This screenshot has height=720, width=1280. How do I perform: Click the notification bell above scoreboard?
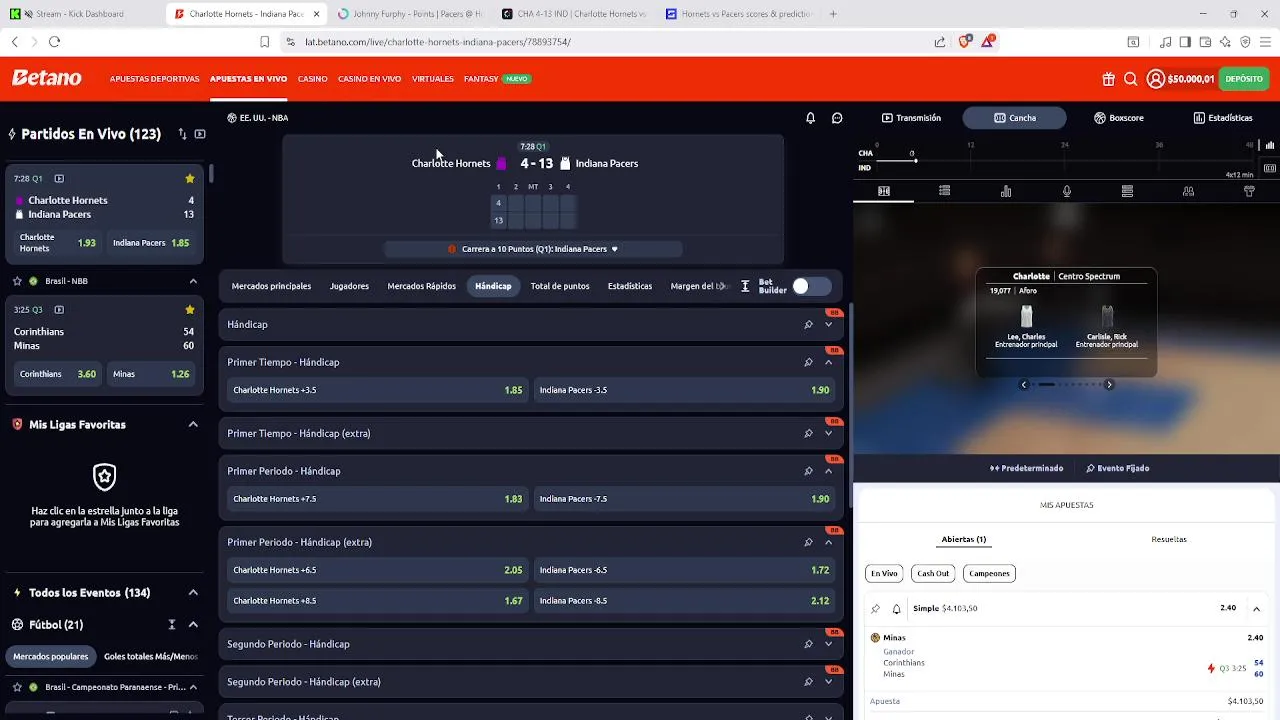[x=810, y=118]
